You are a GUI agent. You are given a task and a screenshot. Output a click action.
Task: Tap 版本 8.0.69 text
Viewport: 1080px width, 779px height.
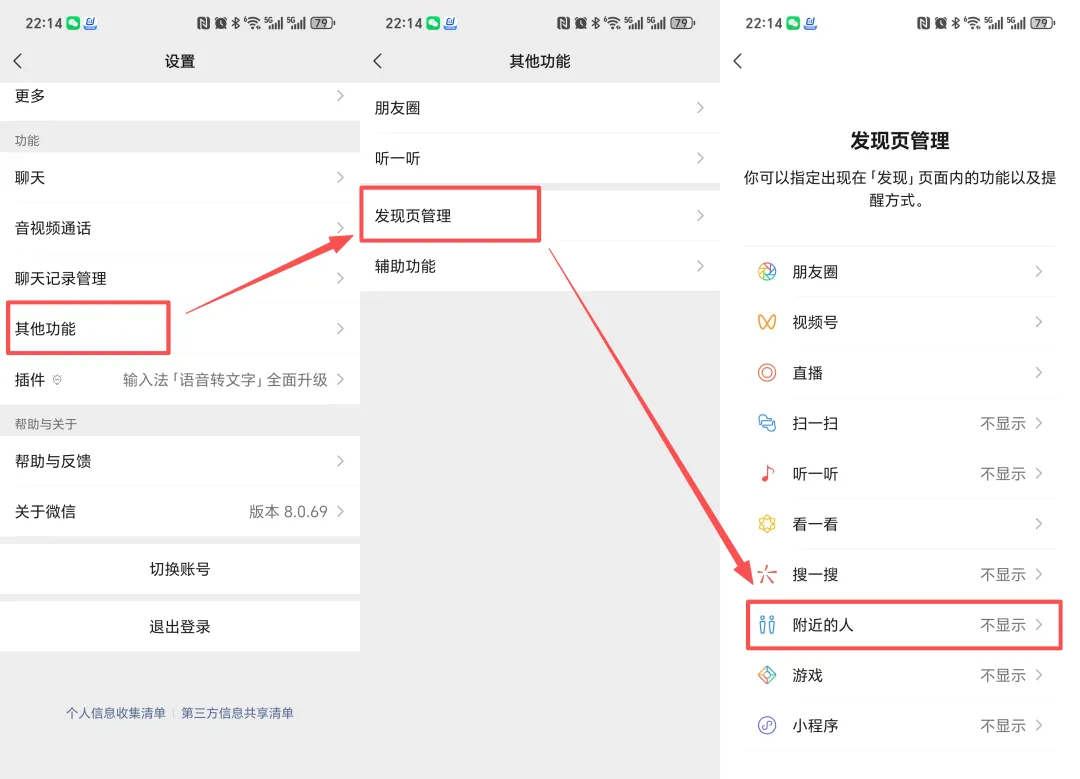288,511
